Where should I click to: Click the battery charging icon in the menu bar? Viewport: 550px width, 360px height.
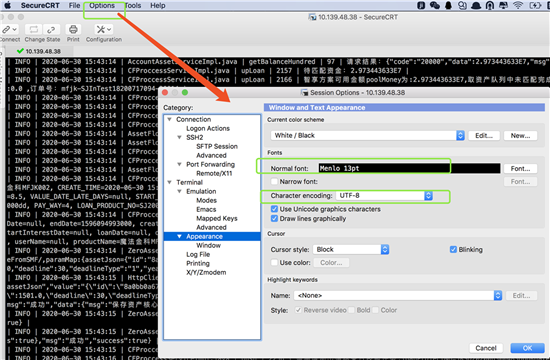tap(535, 5)
